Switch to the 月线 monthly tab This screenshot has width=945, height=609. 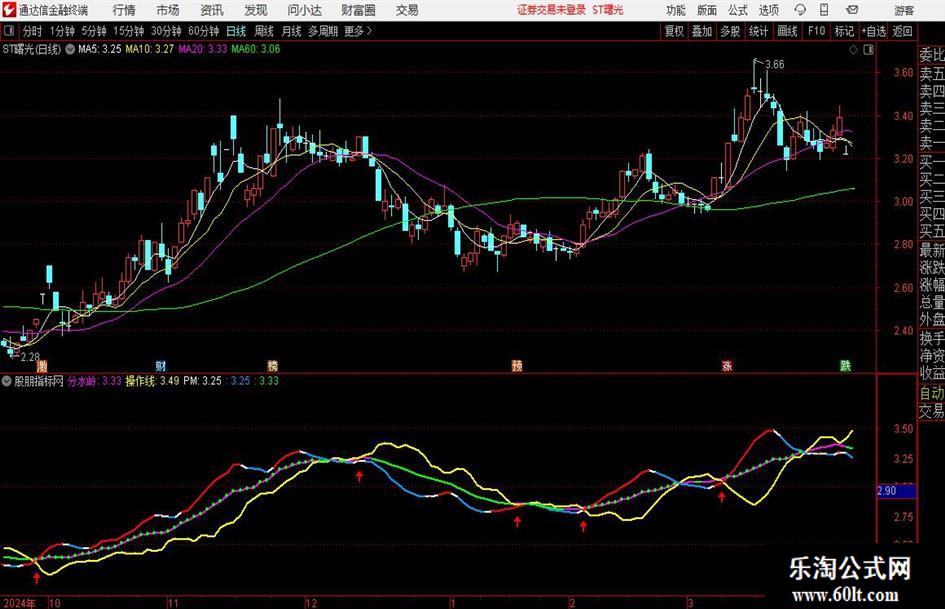click(x=291, y=31)
